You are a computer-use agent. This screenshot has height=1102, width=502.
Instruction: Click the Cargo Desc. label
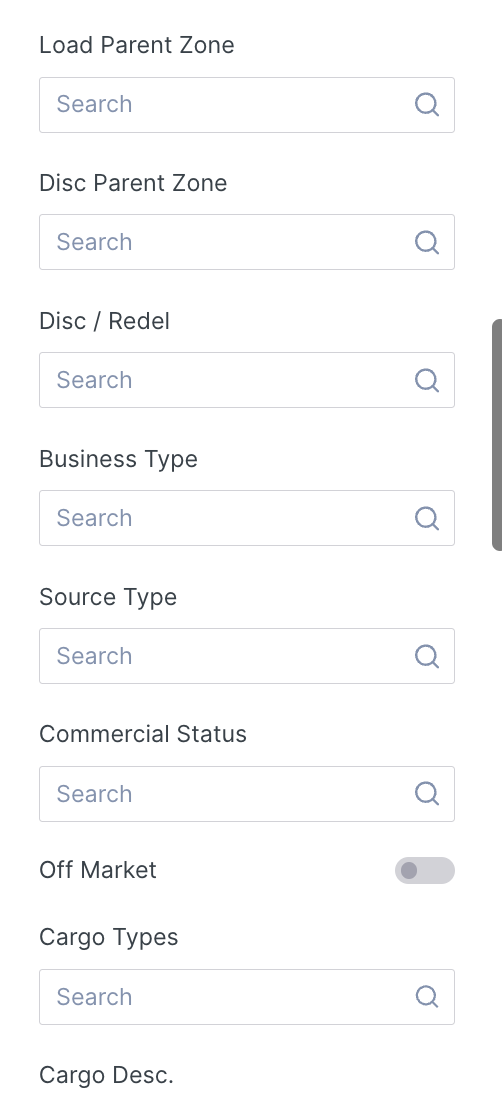click(106, 1075)
